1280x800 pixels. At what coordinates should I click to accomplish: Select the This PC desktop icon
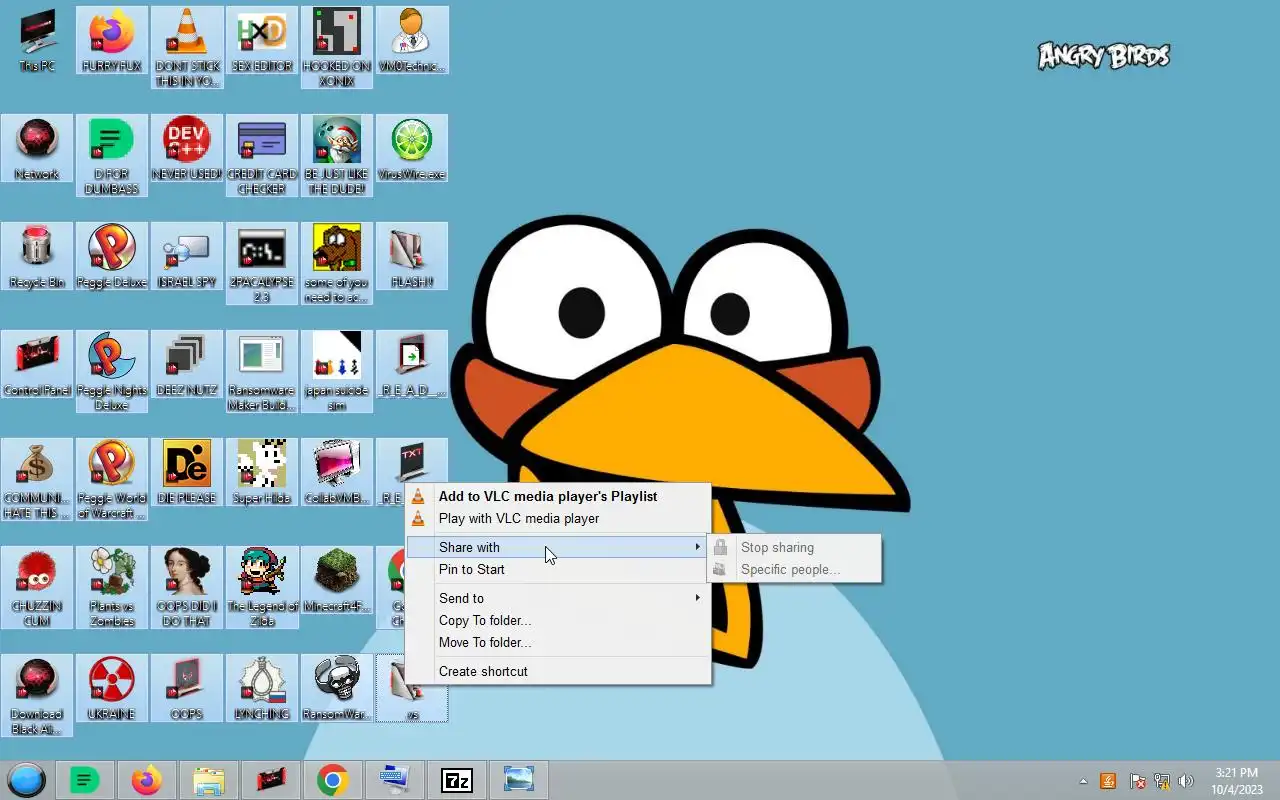pos(37,41)
